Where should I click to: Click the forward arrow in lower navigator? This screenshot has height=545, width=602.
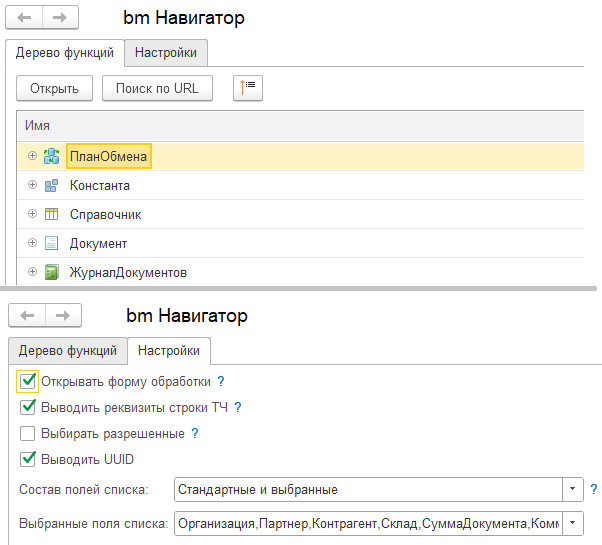pos(63,315)
